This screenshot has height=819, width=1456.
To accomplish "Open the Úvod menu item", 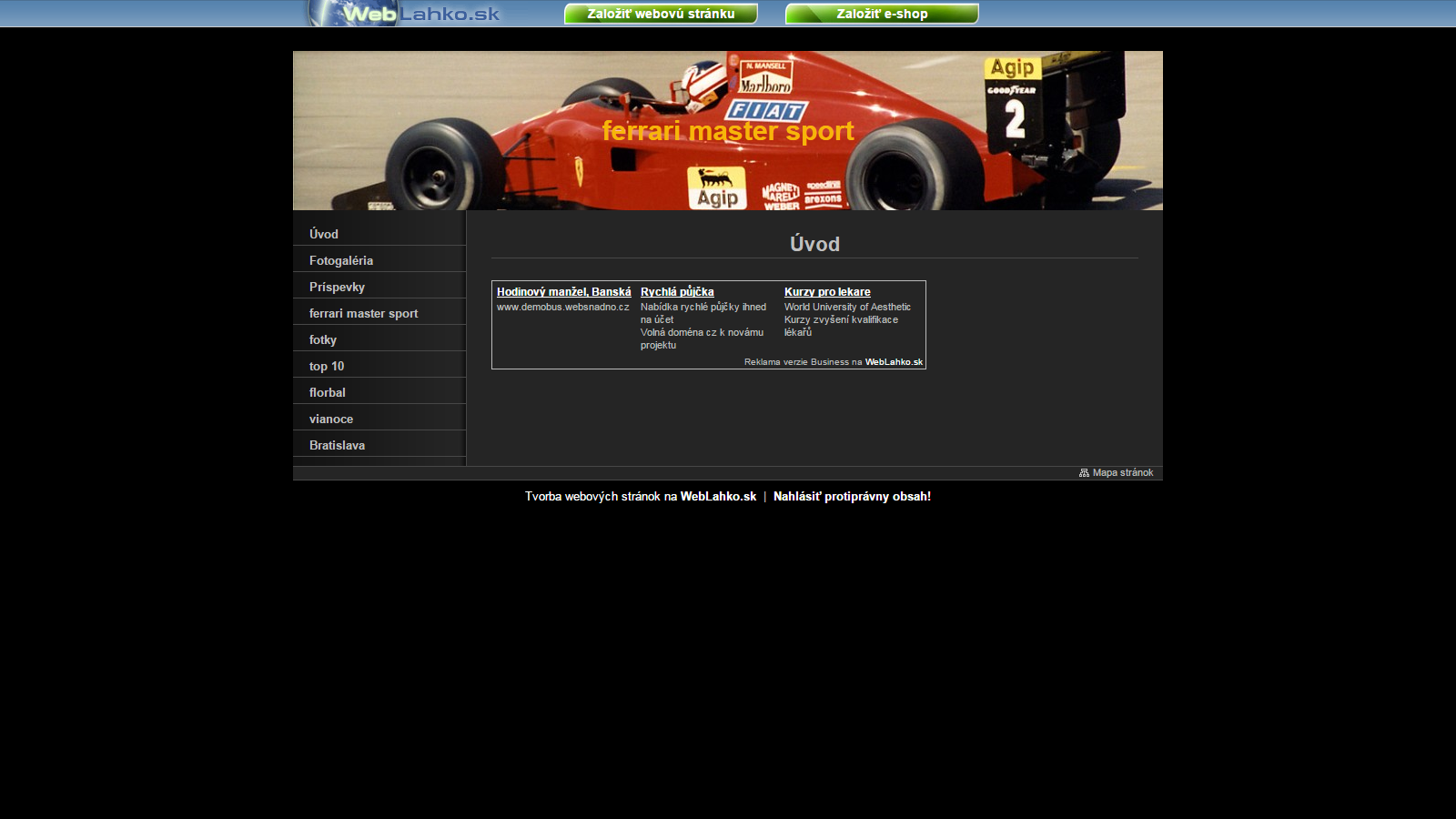I will pos(379,234).
